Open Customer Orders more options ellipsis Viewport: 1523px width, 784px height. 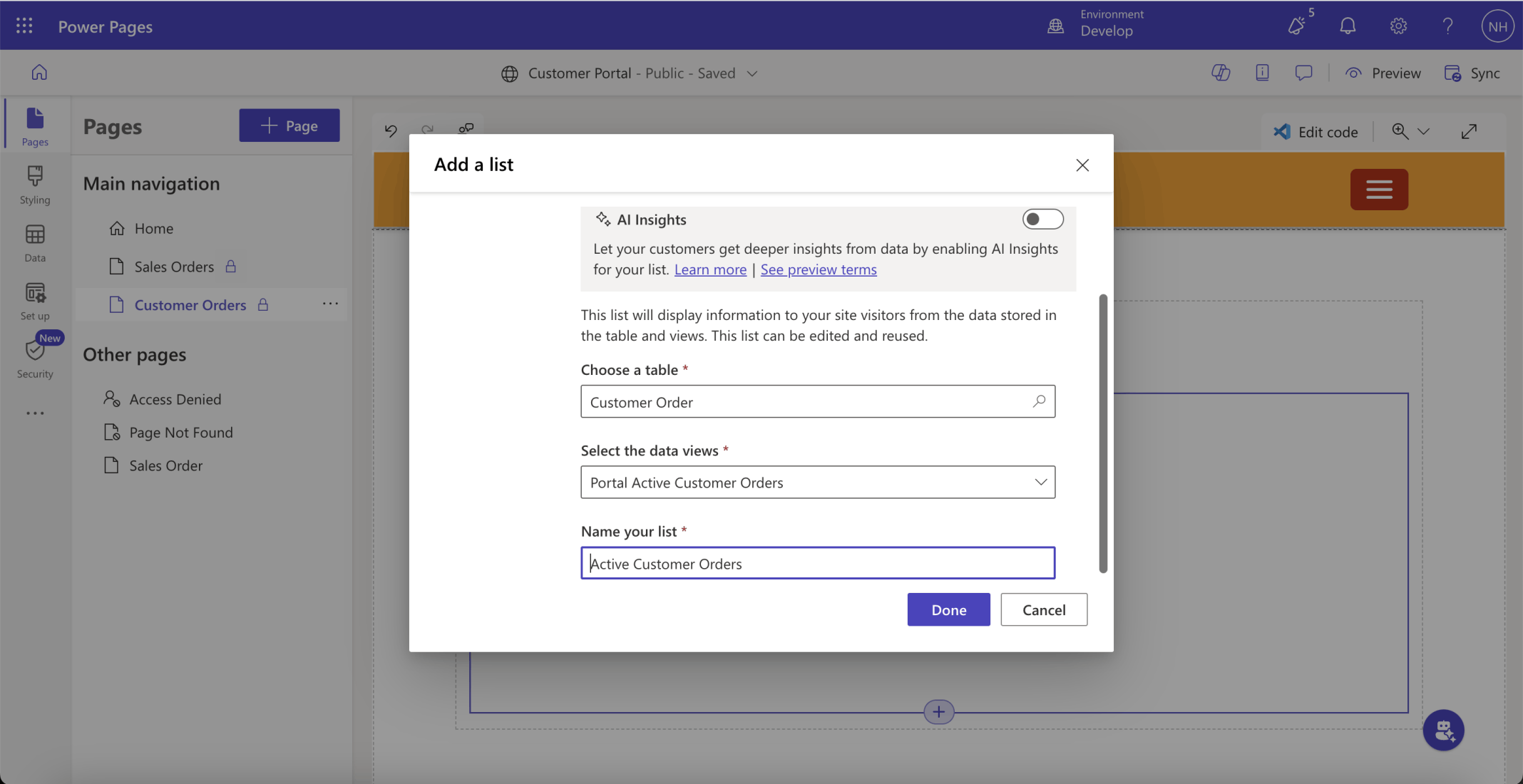point(329,304)
